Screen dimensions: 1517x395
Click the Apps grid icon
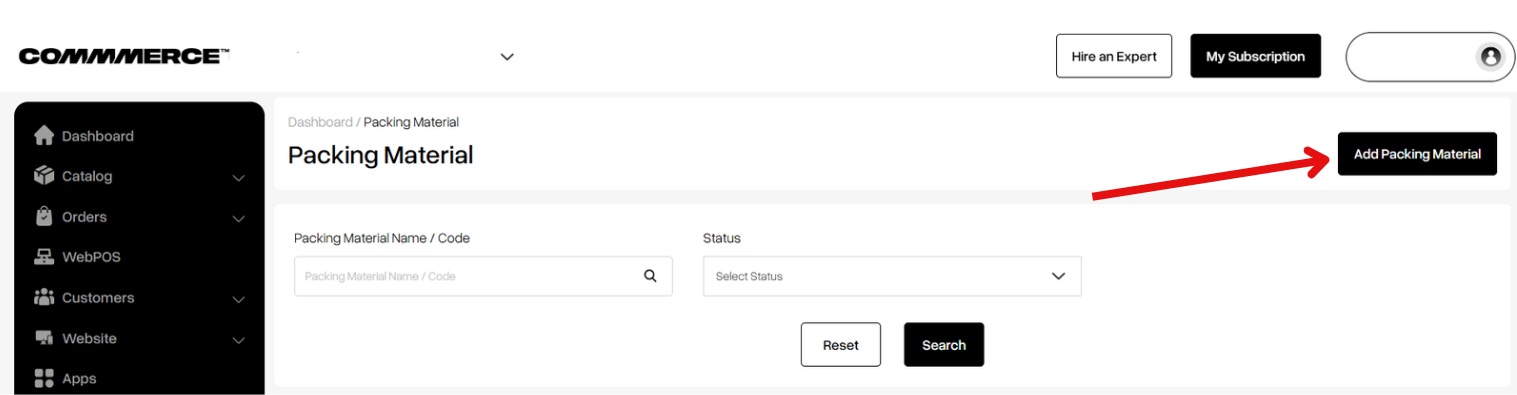click(x=44, y=378)
